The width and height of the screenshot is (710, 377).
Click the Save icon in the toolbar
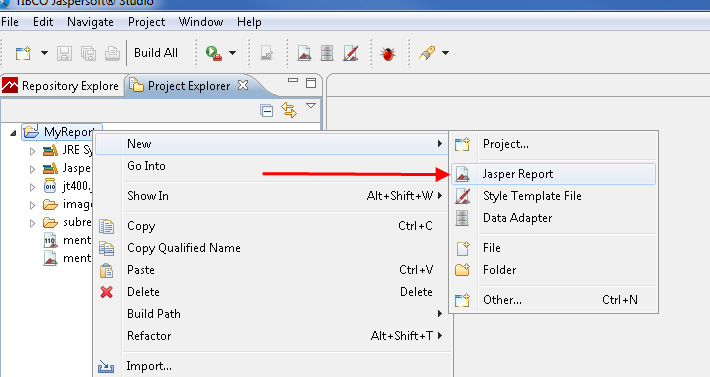(64, 53)
